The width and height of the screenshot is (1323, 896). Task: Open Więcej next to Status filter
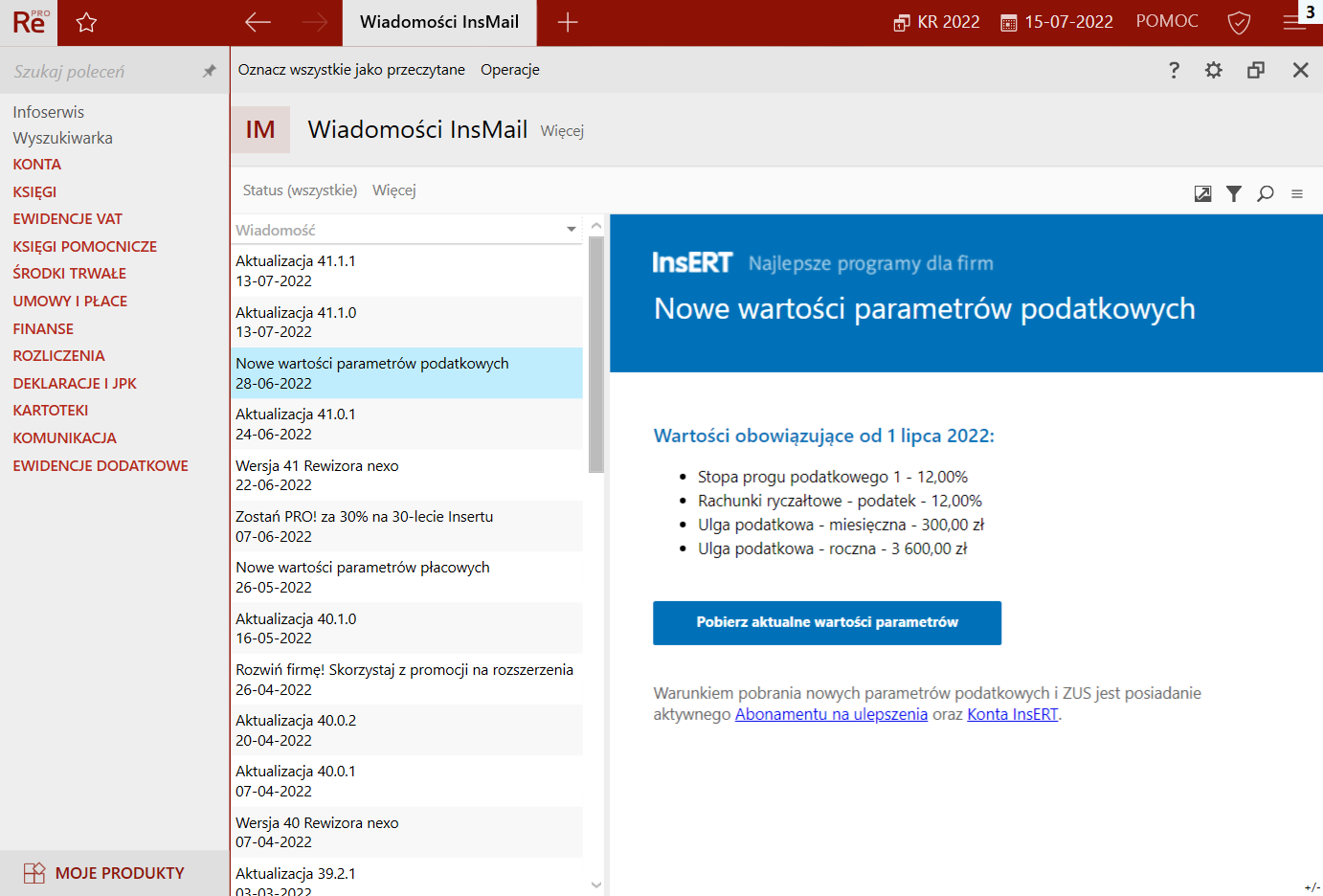tap(394, 190)
